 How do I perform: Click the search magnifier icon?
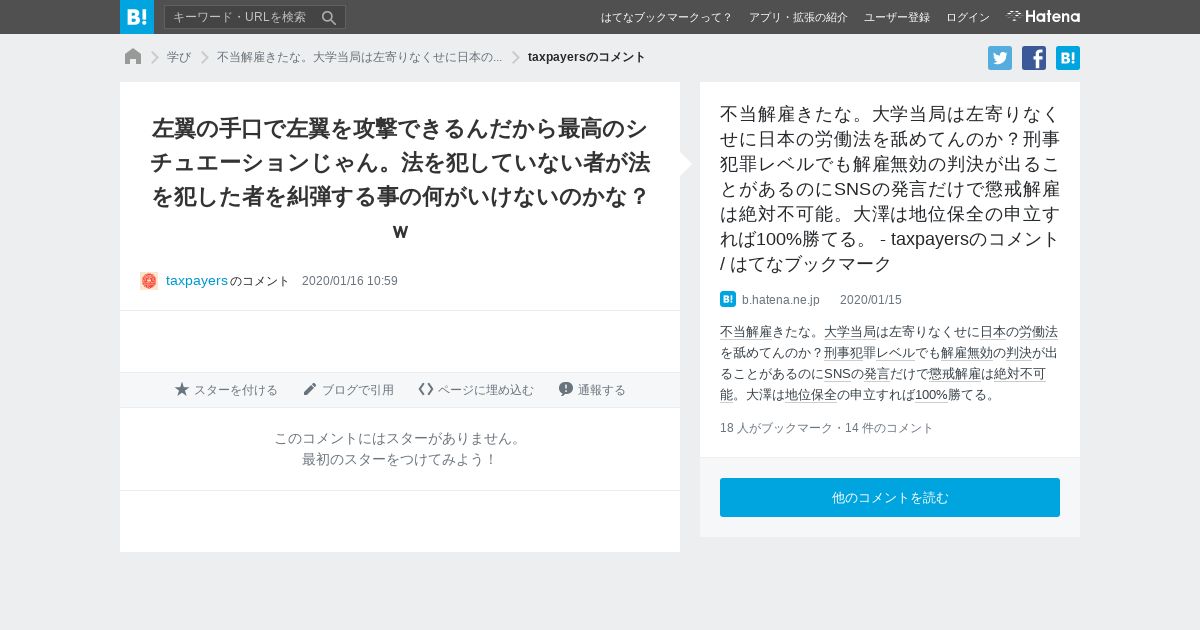[329, 17]
